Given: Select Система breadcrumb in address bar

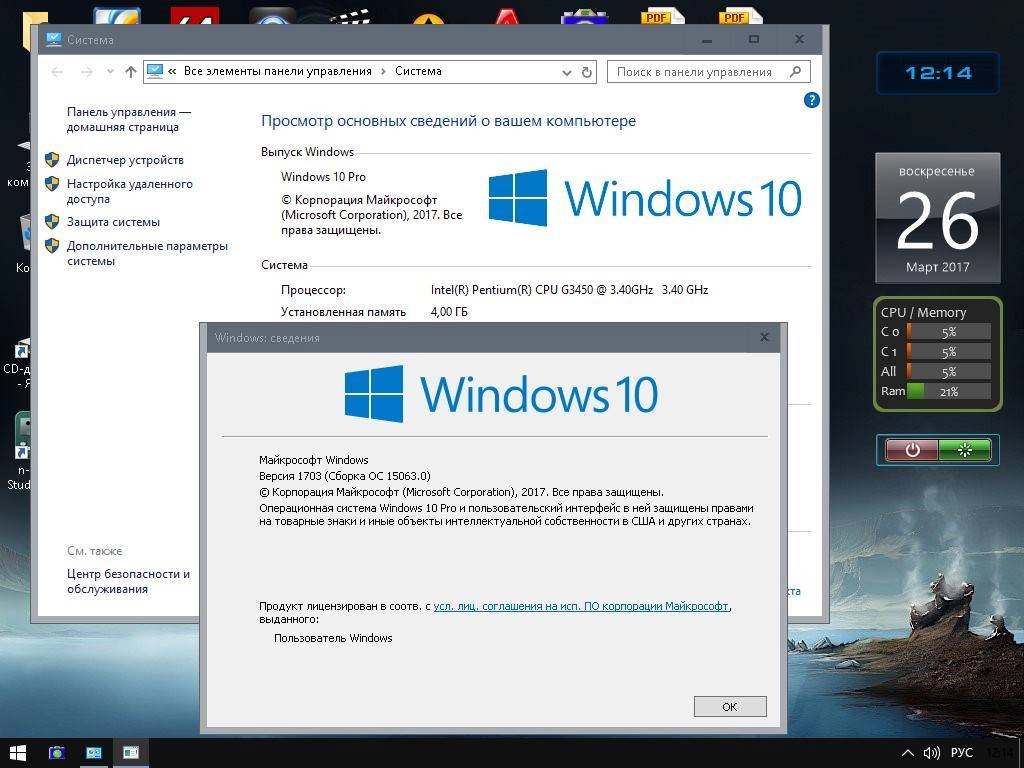Looking at the screenshot, I should (418, 71).
